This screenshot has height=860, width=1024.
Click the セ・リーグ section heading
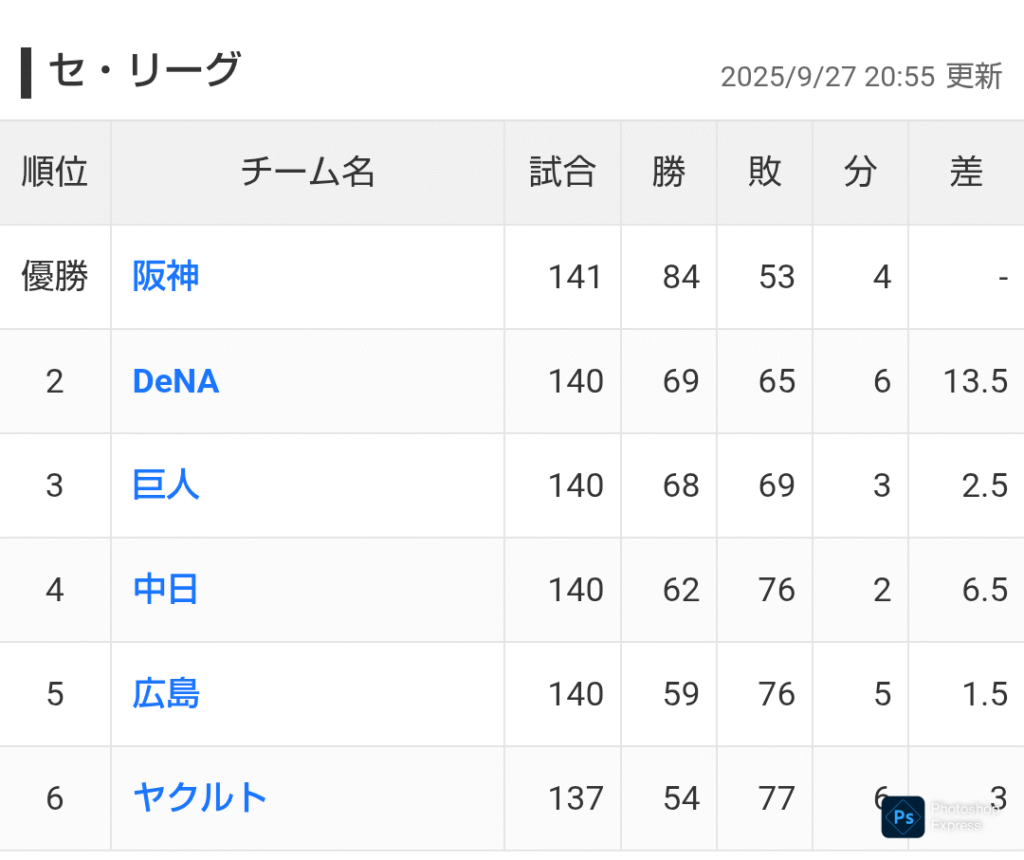[x=145, y=70]
